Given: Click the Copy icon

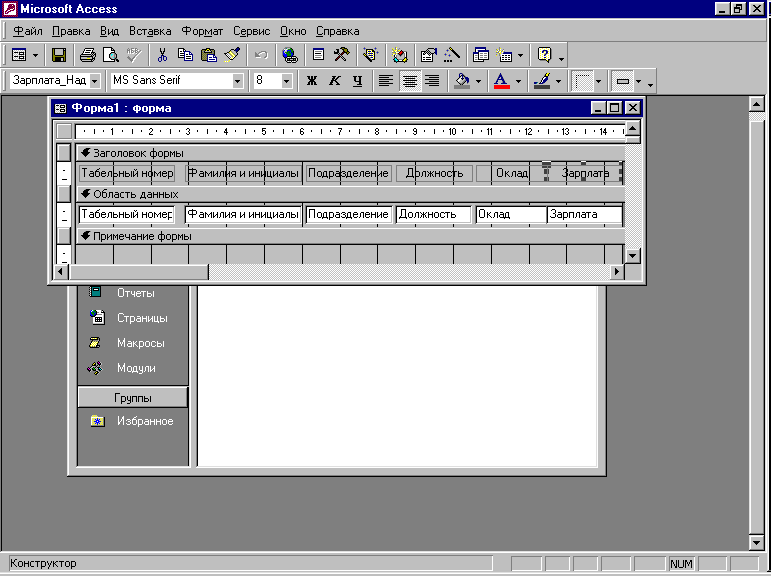Looking at the screenshot, I should tap(185, 55).
